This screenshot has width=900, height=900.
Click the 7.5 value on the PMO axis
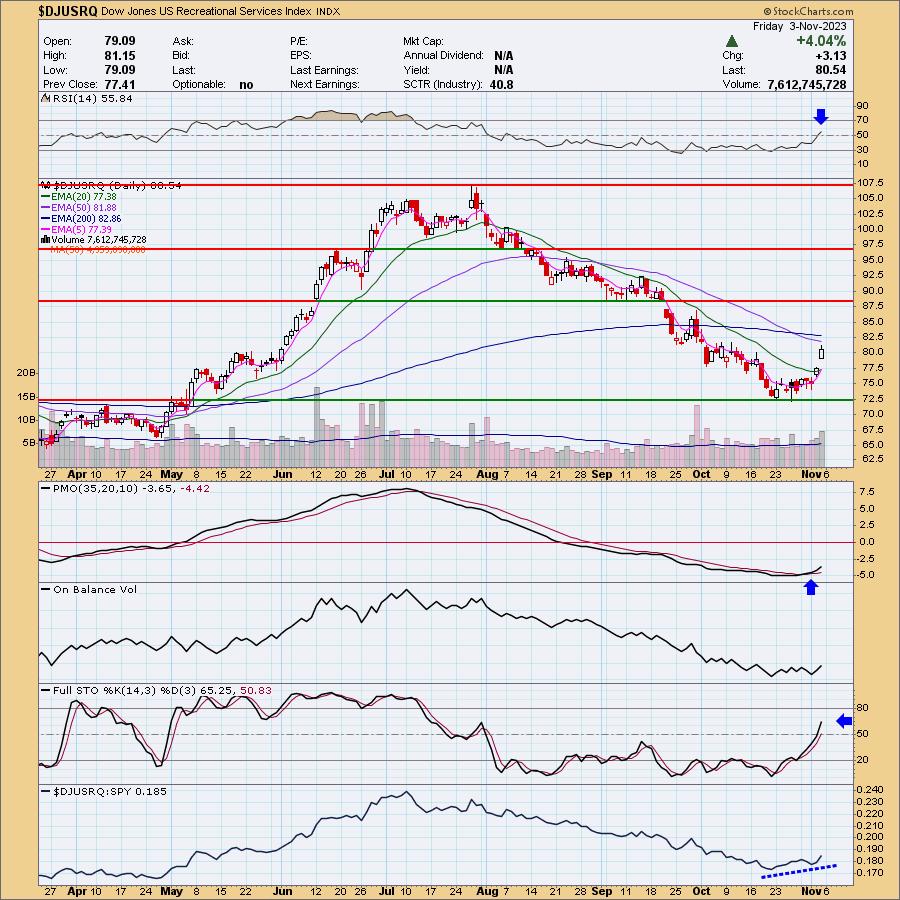pyautogui.click(x=868, y=492)
